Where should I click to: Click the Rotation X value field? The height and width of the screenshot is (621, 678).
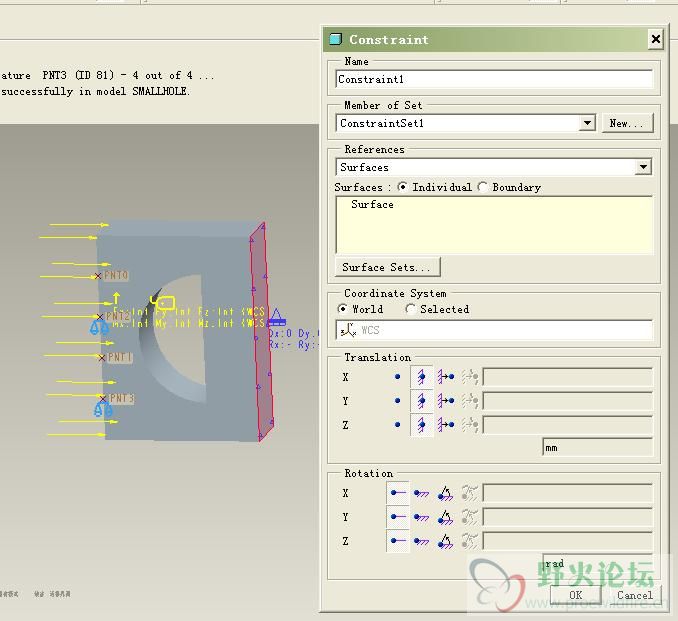click(x=567, y=493)
